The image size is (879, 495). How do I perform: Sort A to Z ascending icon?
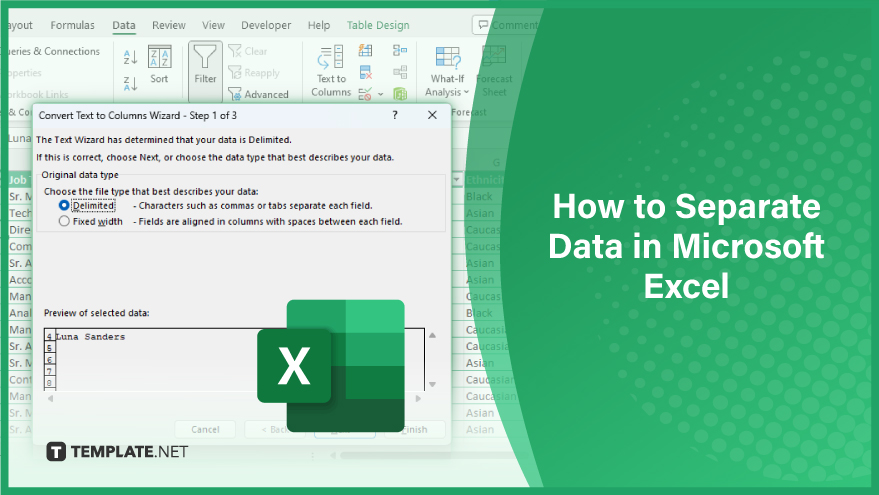coord(130,57)
